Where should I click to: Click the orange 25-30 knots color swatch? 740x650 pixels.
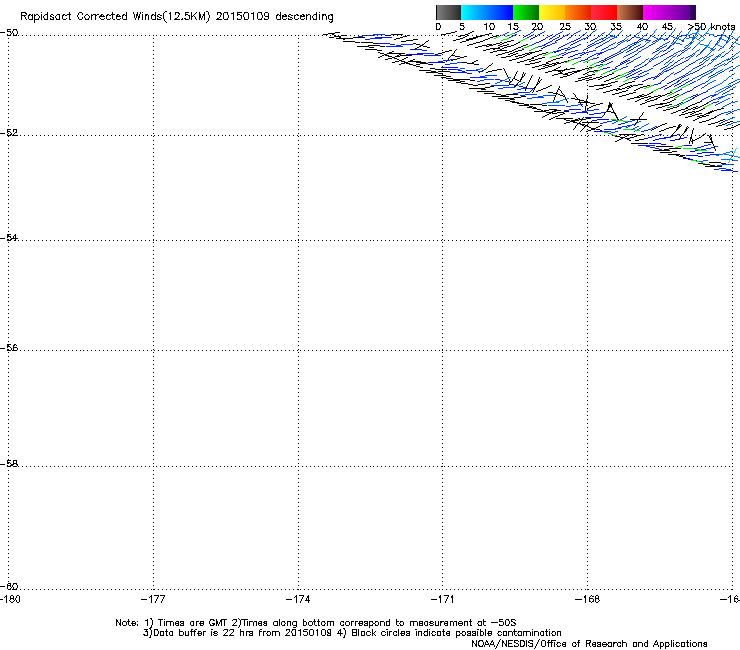click(x=578, y=12)
